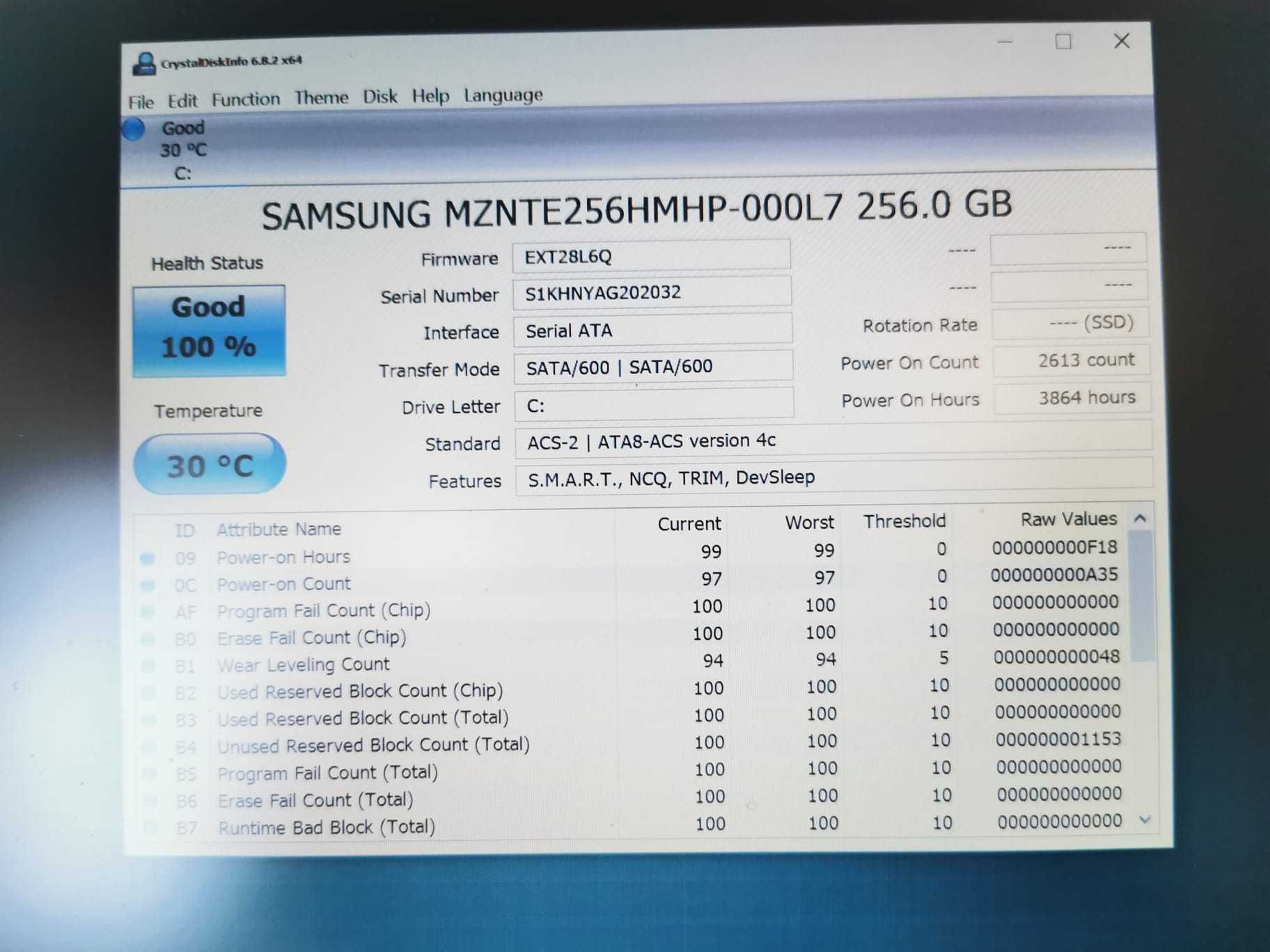This screenshot has width=1270, height=952.
Task: Click the Attribute Name column header
Action: click(279, 530)
